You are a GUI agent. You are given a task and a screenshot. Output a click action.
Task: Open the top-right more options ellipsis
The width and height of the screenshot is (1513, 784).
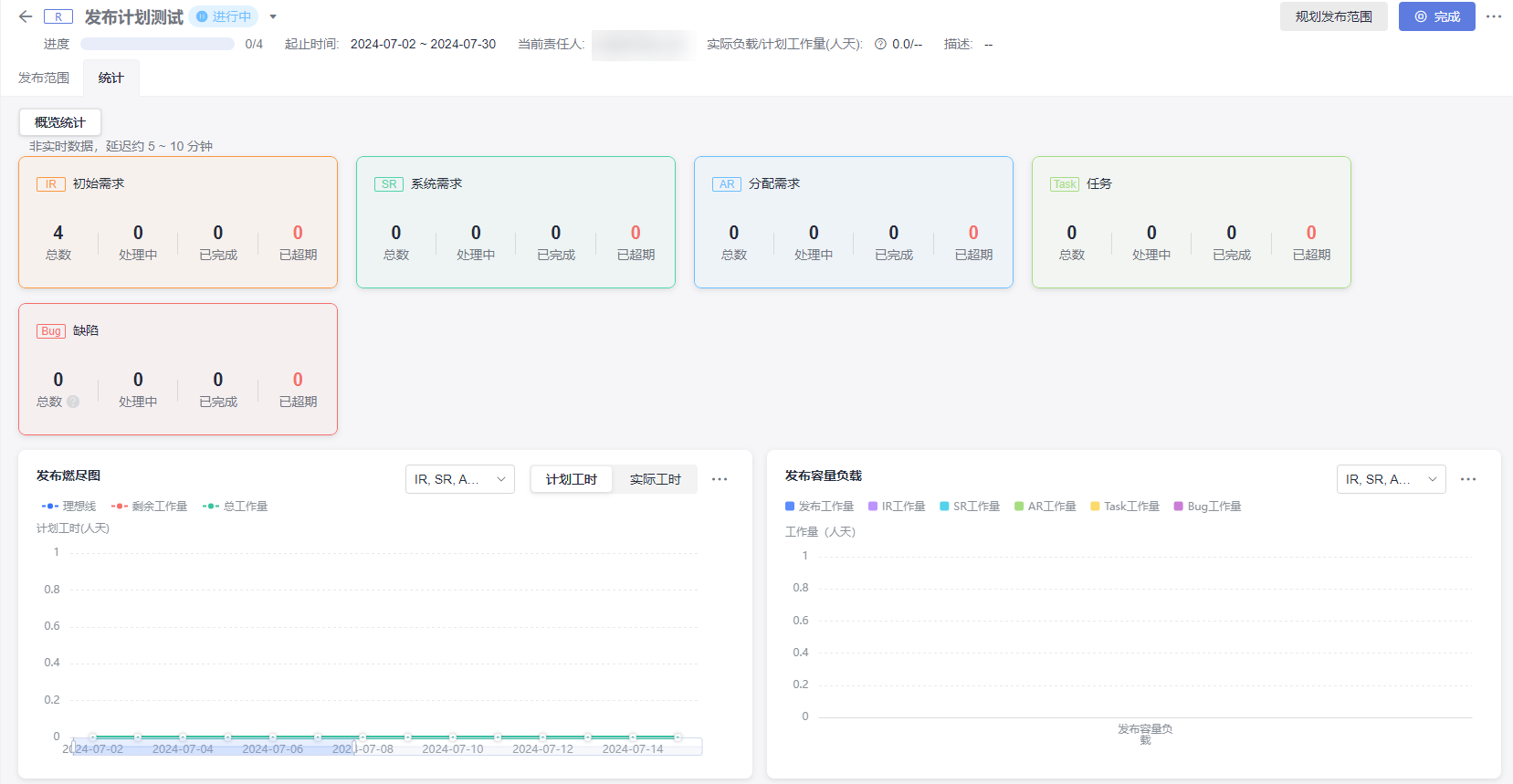click(1494, 16)
